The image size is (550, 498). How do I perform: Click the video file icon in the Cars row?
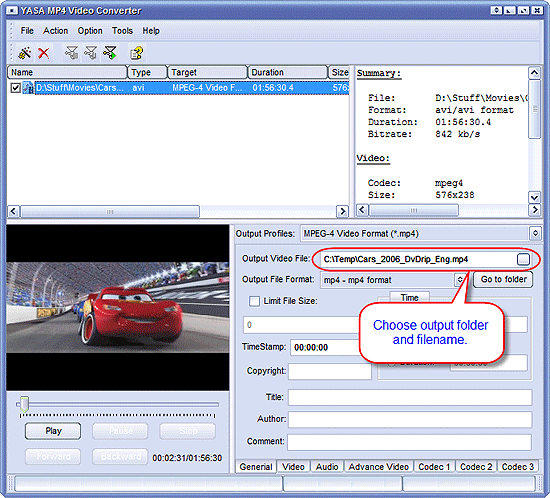[28, 88]
